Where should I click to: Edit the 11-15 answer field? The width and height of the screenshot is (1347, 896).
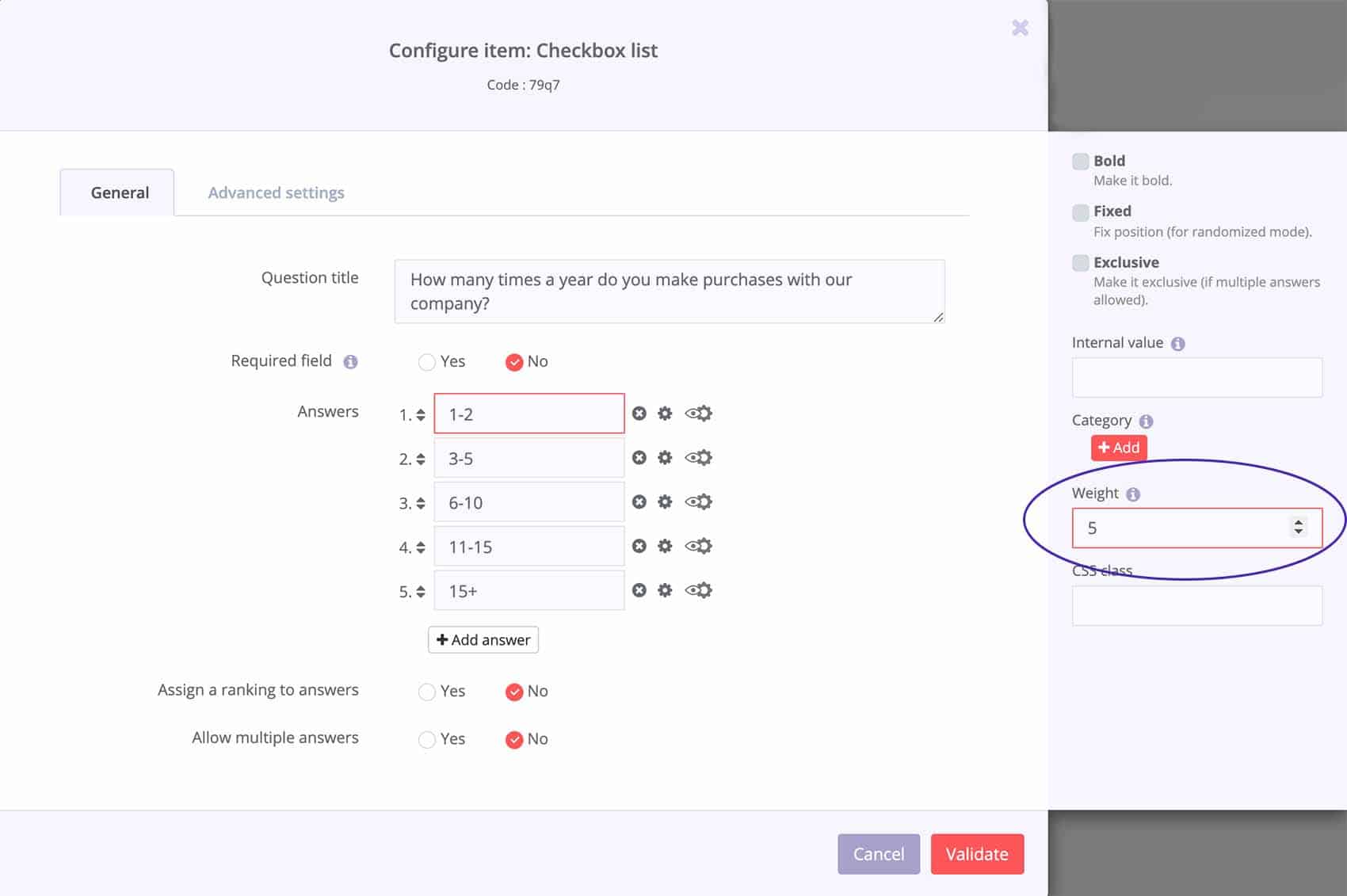tap(529, 547)
